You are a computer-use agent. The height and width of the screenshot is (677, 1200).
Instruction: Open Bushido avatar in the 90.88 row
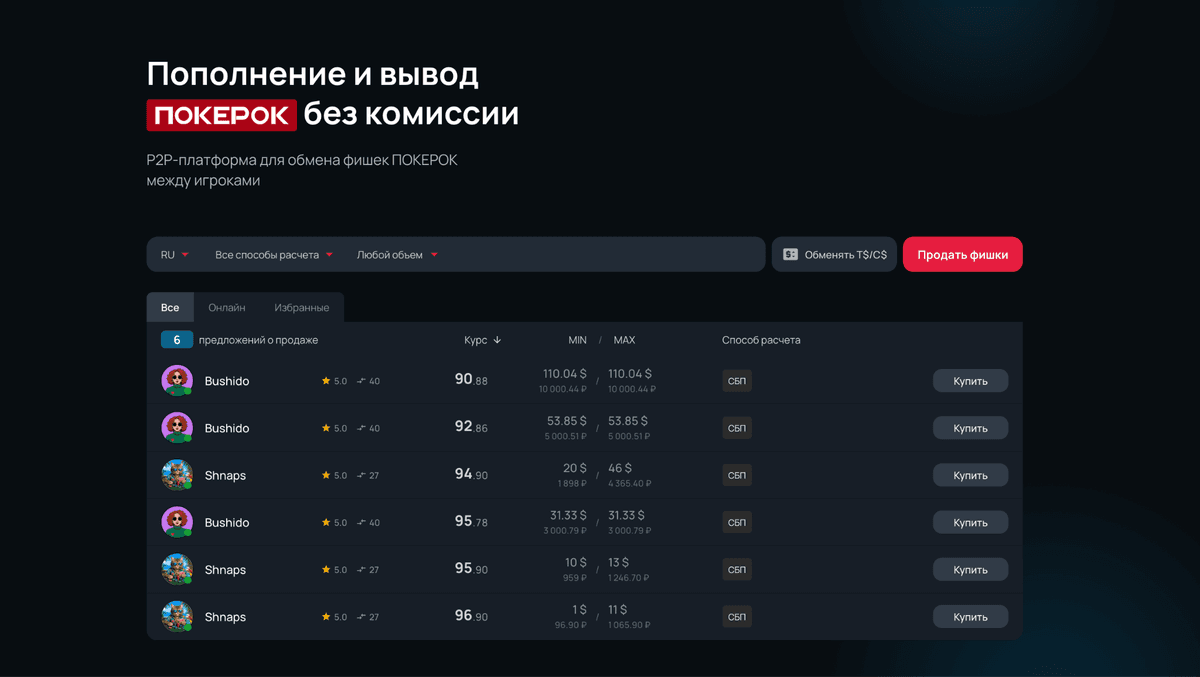point(177,380)
